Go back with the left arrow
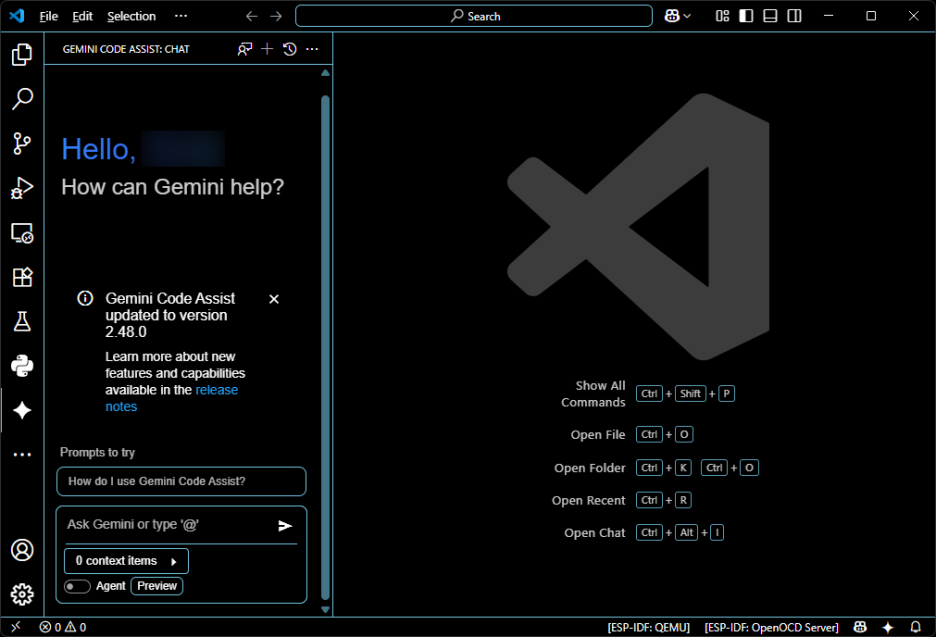936x637 pixels. pos(251,16)
